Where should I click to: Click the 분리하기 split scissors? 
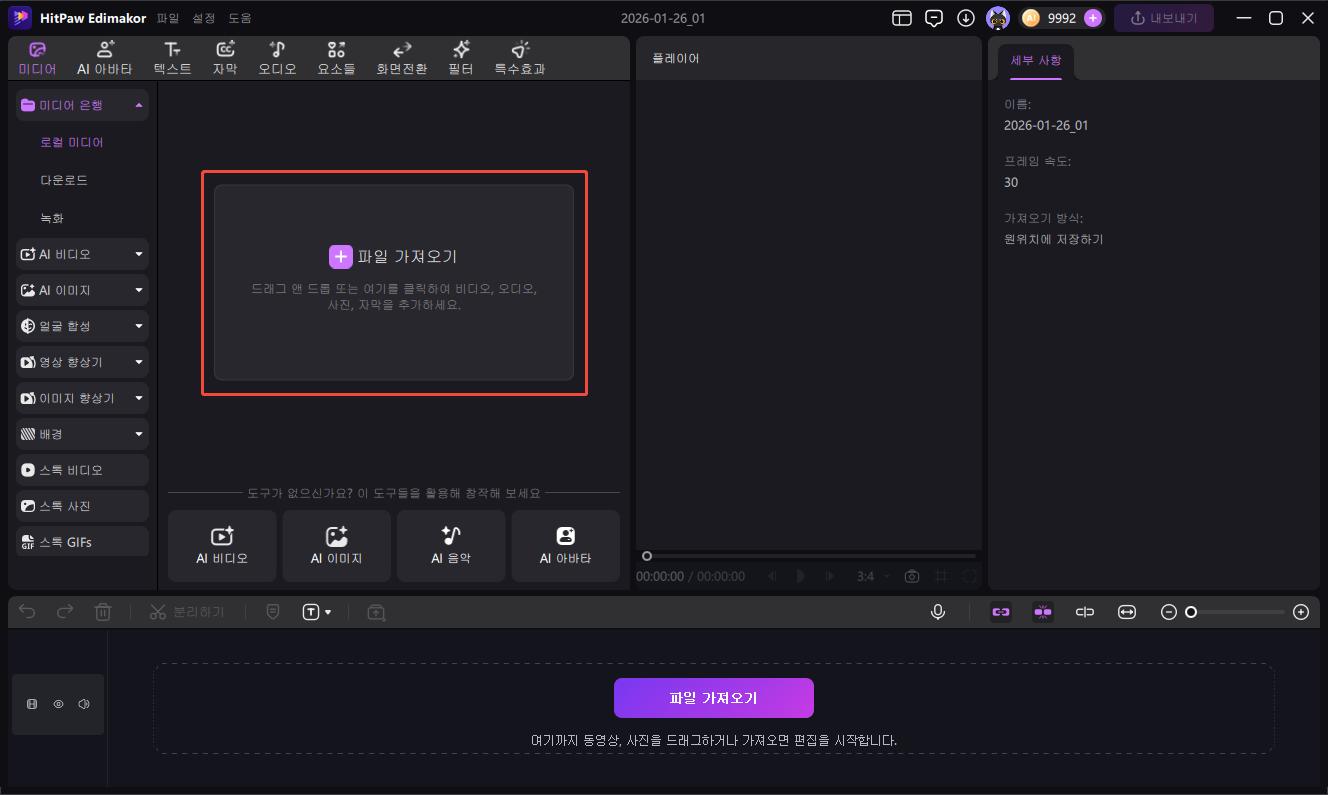click(187, 612)
